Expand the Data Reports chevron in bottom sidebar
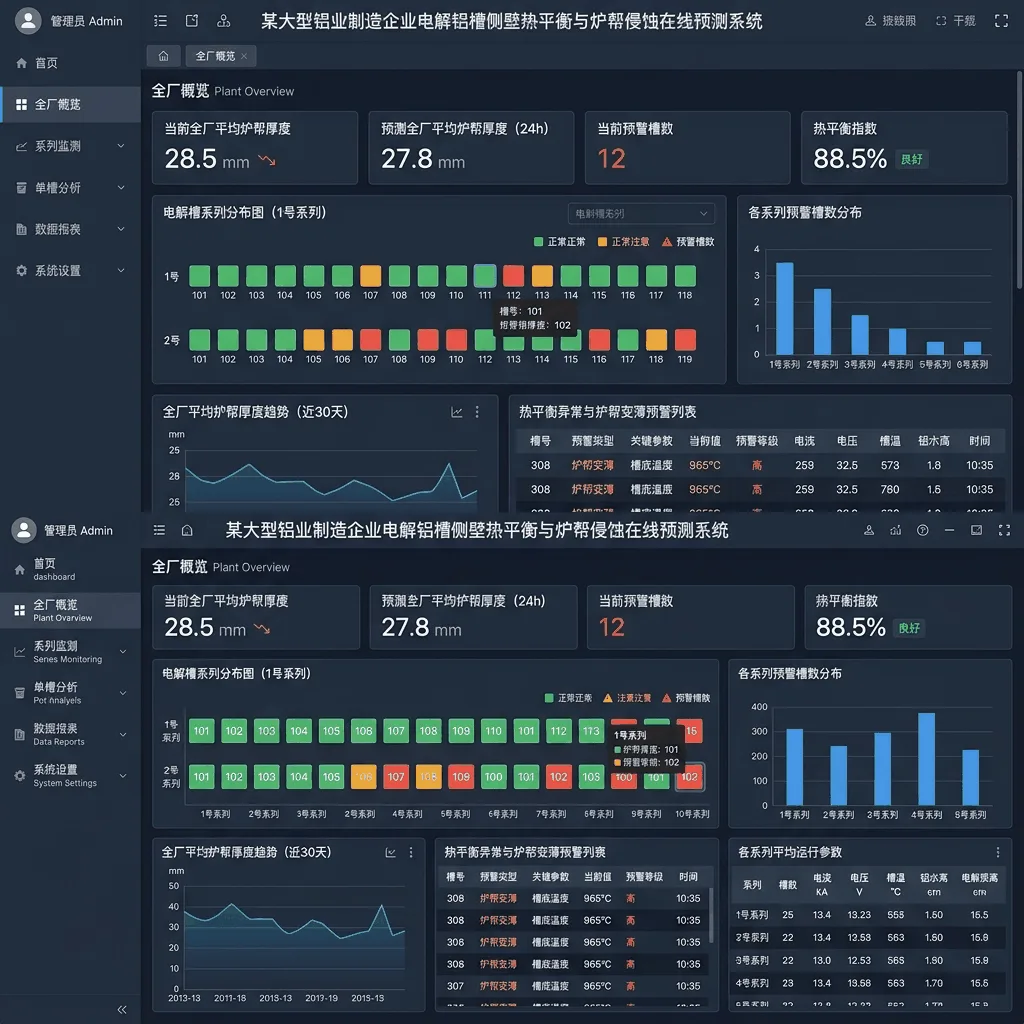This screenshot has height=1024, width=1024. point(123,734)
